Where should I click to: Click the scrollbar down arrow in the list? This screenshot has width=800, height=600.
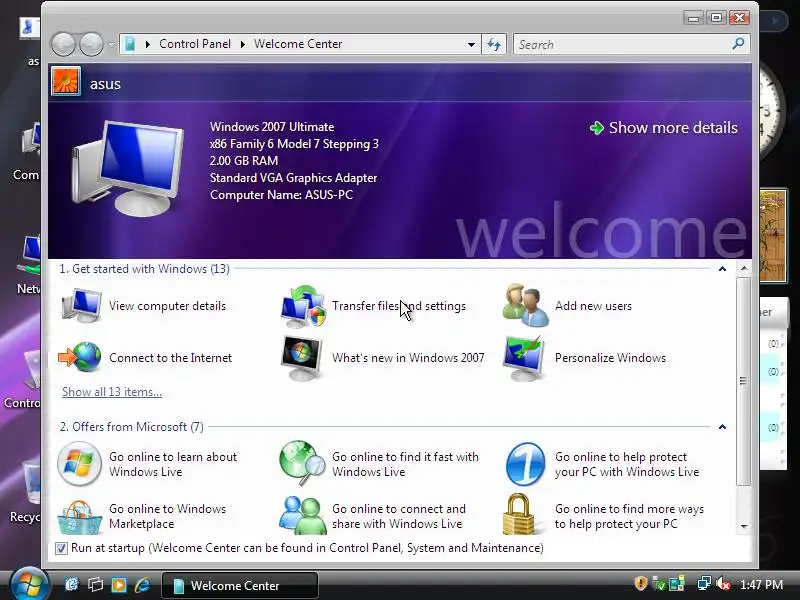(x=744, y=527)
